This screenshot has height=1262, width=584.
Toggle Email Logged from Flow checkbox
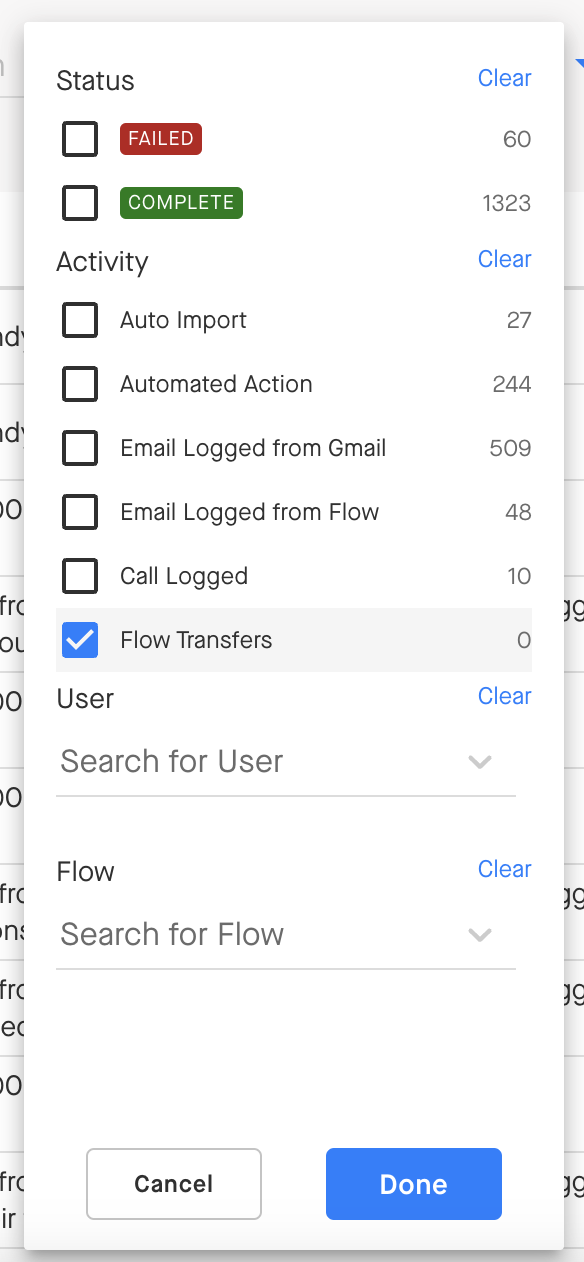(x=80, y=512)
